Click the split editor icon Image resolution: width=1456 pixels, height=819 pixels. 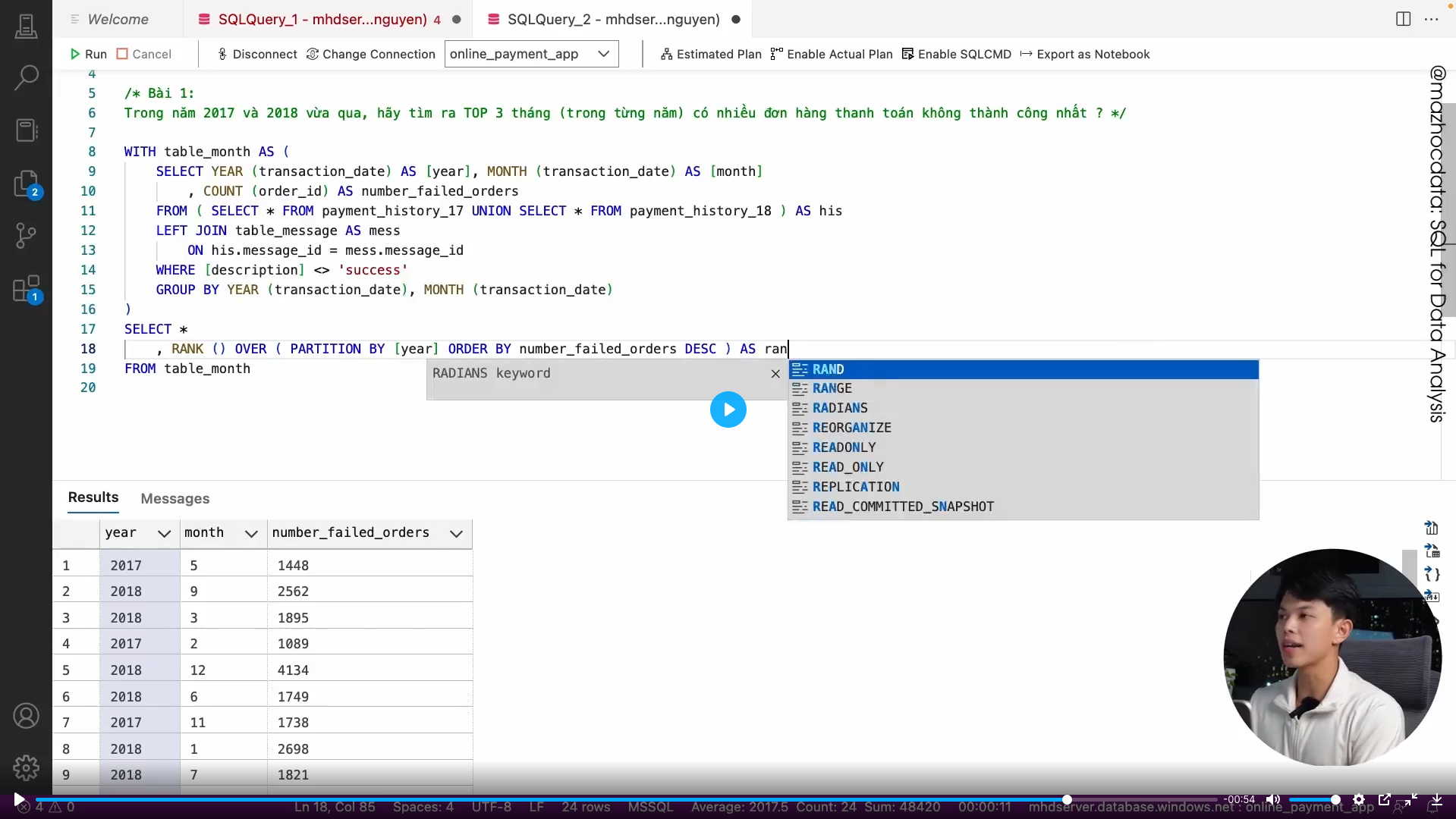pos(1403,19)
